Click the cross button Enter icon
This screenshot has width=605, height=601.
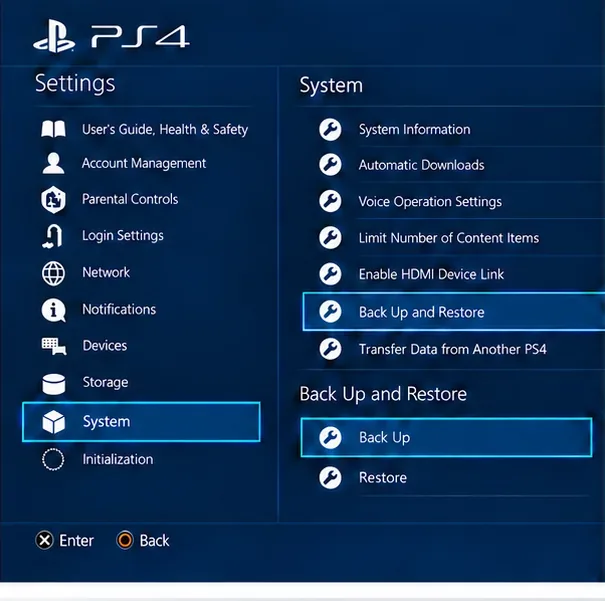coord(44,540)
